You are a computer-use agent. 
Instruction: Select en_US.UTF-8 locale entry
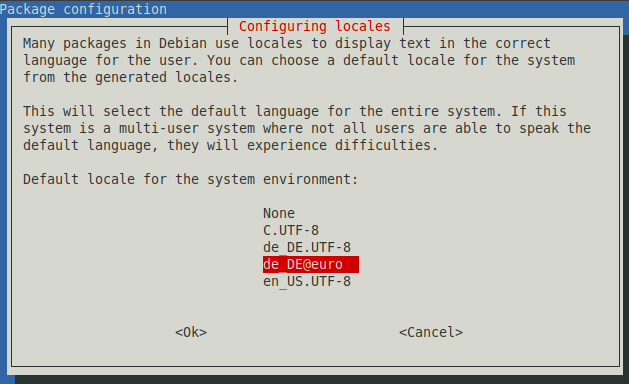(307, 281)
